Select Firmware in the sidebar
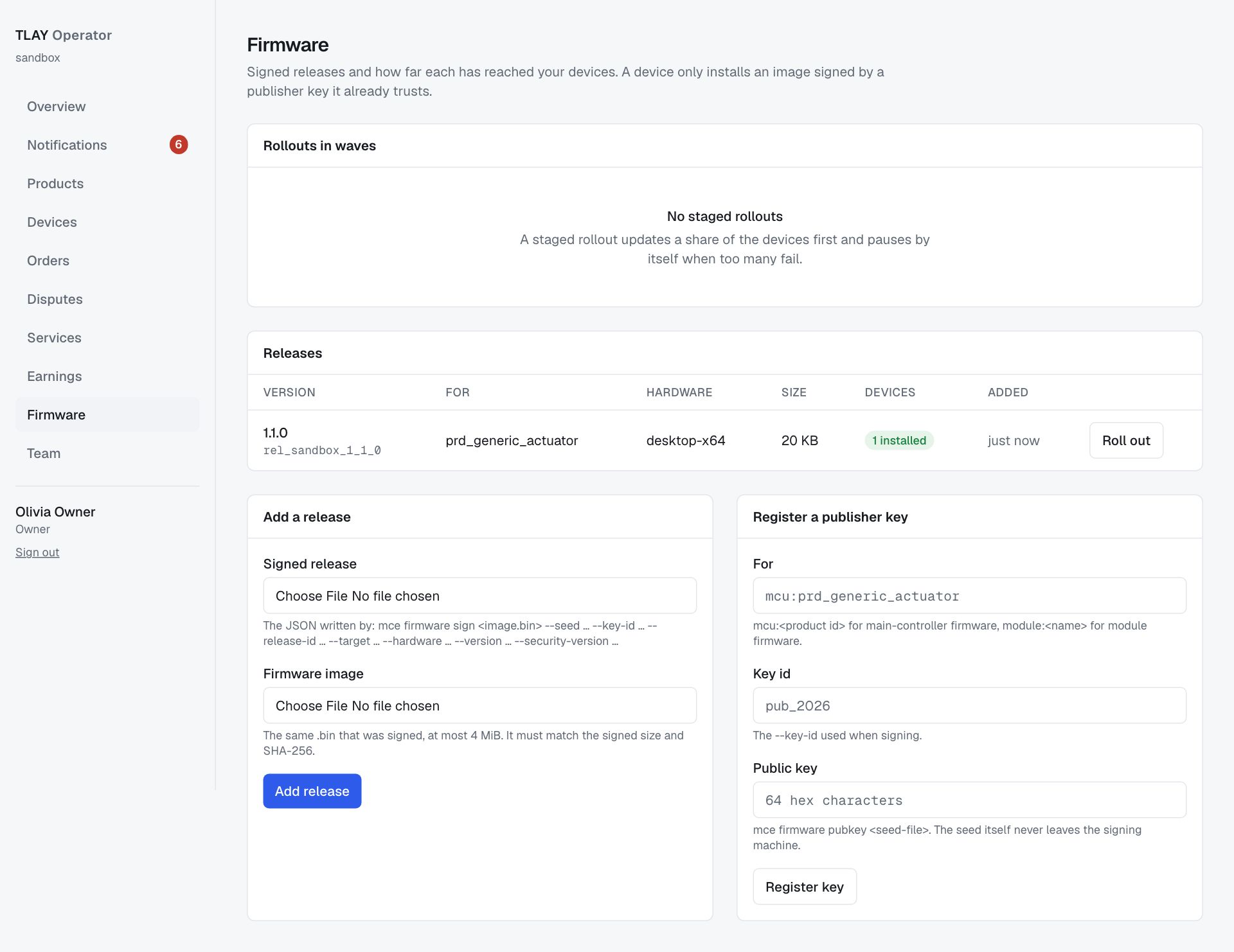This screenshot has width=1234, height=952. [x=107, y=415]
